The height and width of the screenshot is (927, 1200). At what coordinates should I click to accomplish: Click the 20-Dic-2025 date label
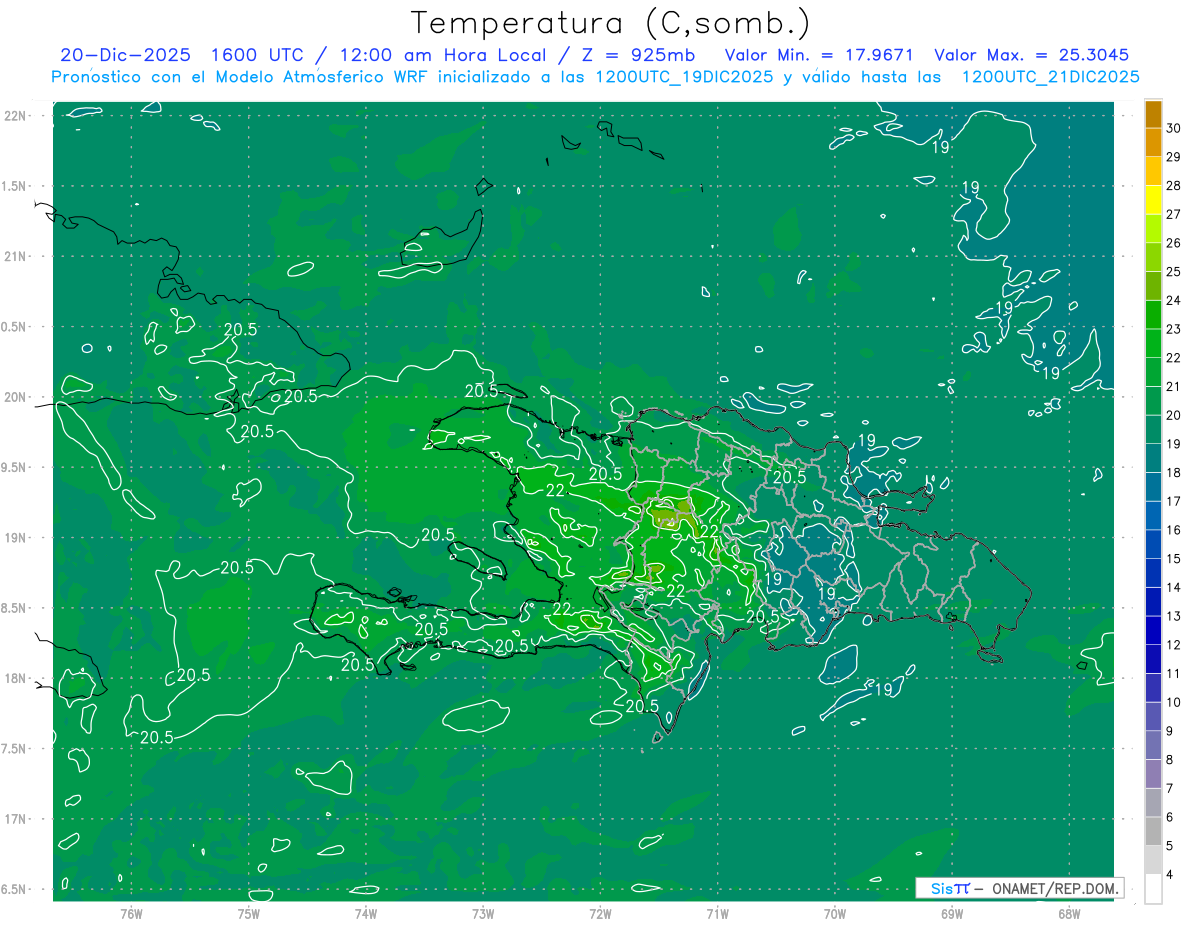[x=114, y=55]
